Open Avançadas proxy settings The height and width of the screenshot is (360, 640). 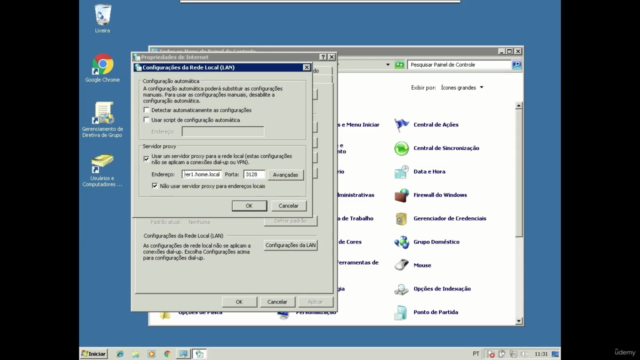click(x=285, y=175)
